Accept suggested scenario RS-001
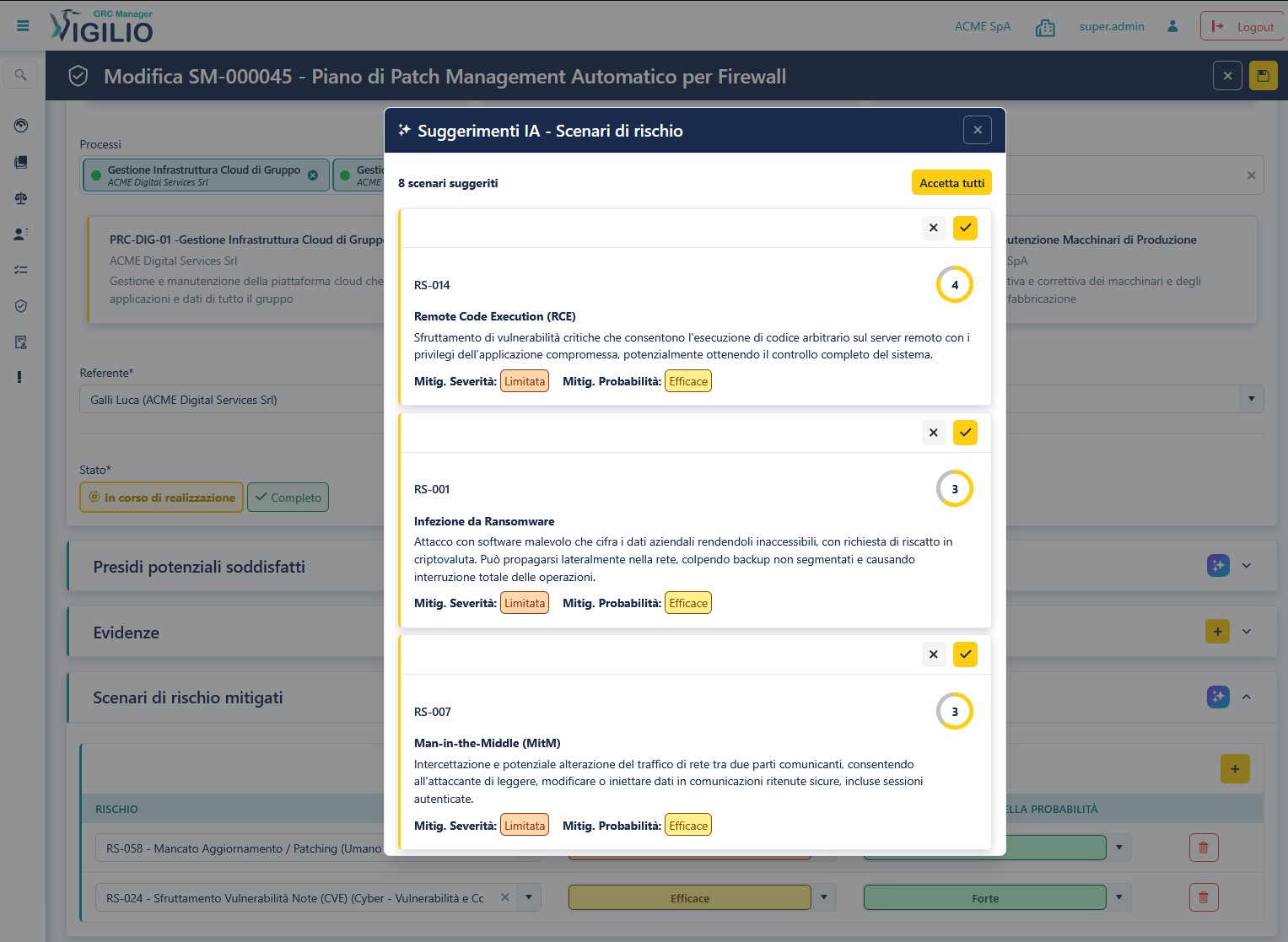 coord(965,433)
